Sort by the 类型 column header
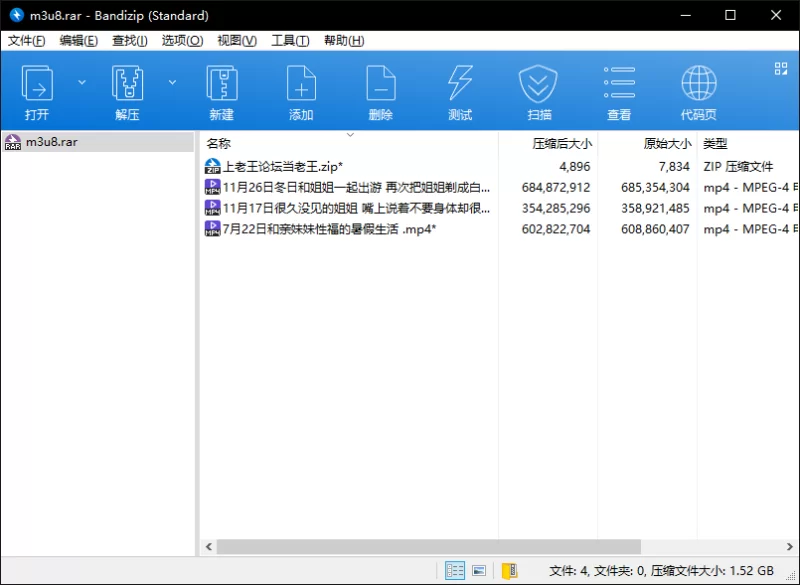This screenshot has width=800, height=585. (748, 144)
